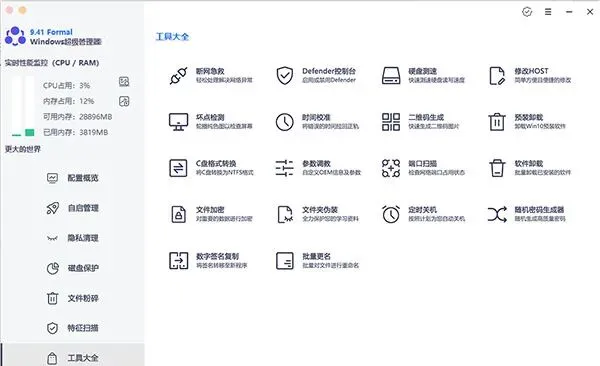Open the hamburger menu in title bar

pyautogui.click(x=548, y=12)
